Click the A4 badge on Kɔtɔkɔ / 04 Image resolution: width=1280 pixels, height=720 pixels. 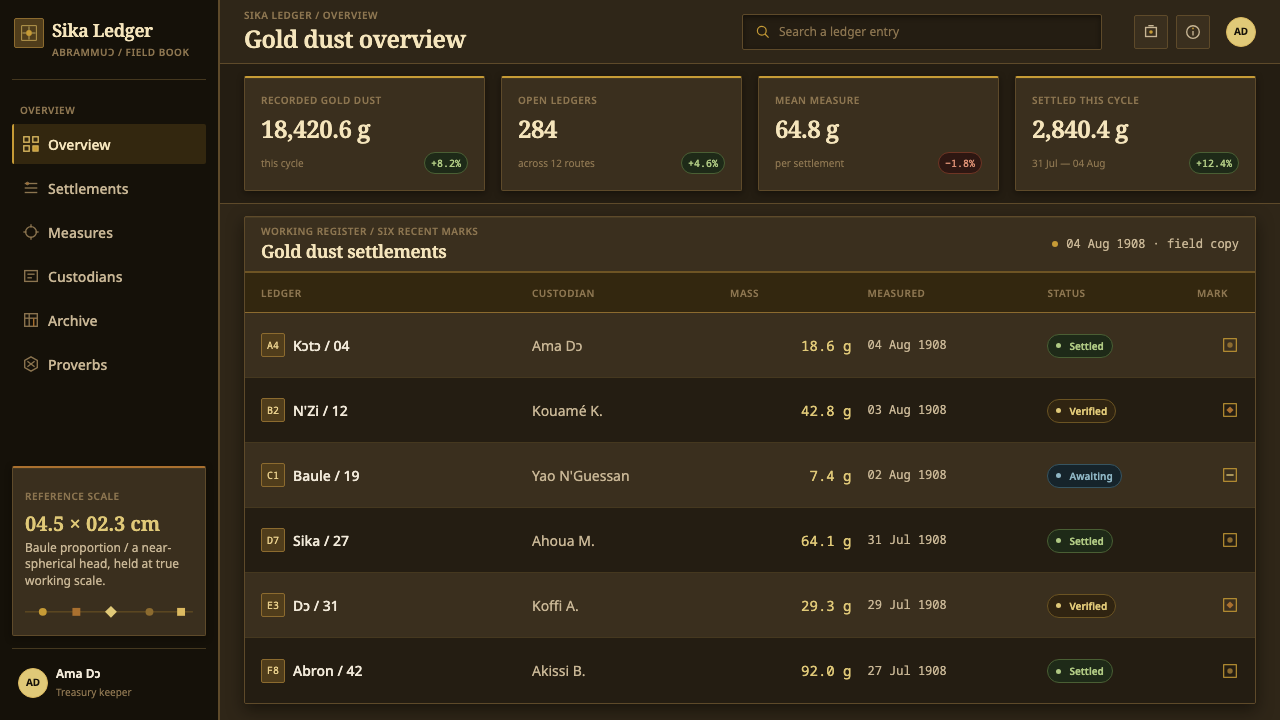(x=273, y=345)
